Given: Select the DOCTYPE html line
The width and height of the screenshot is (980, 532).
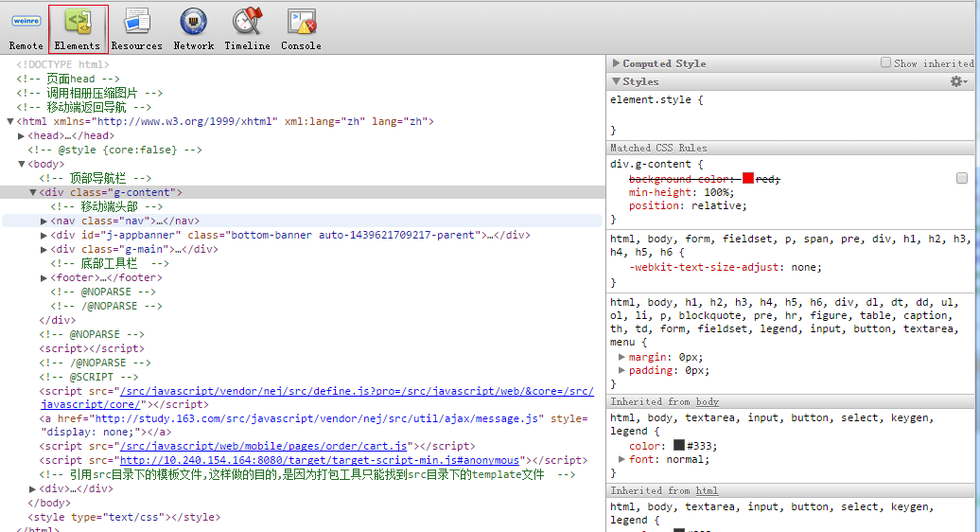Looking at the screenshot, I should pos(62,64).
